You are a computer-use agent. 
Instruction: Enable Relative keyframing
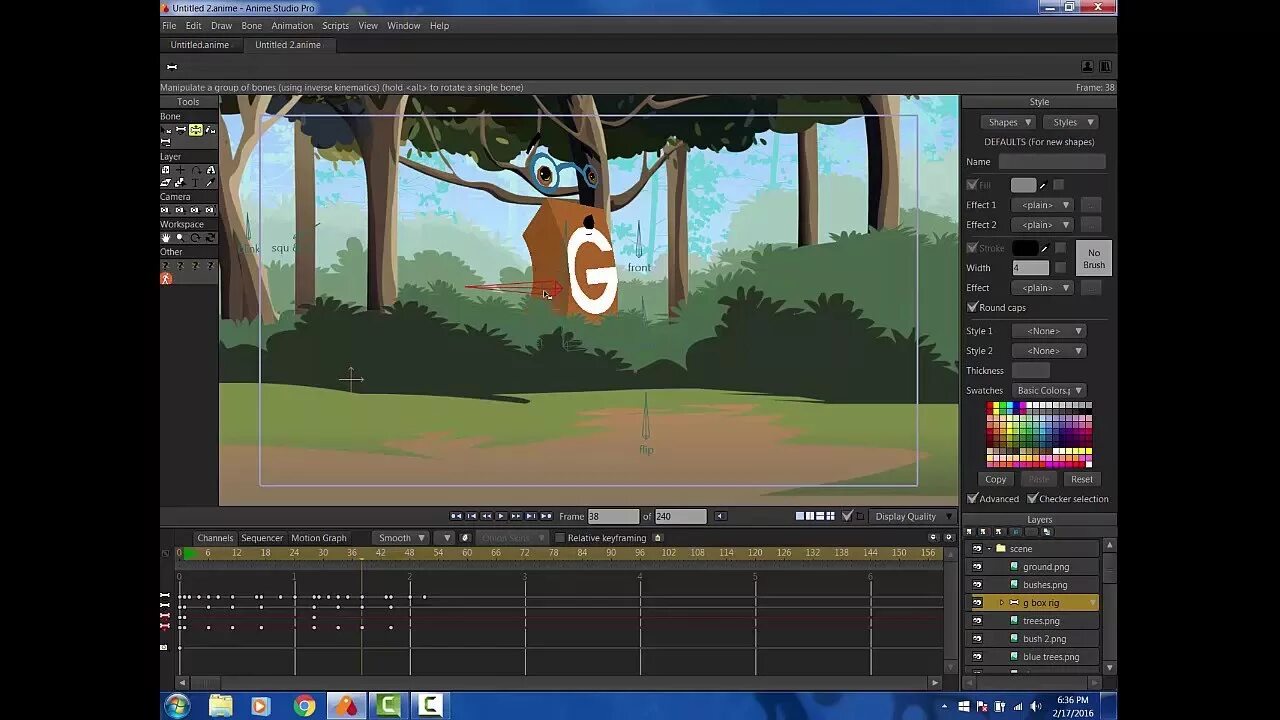[560, 537]
